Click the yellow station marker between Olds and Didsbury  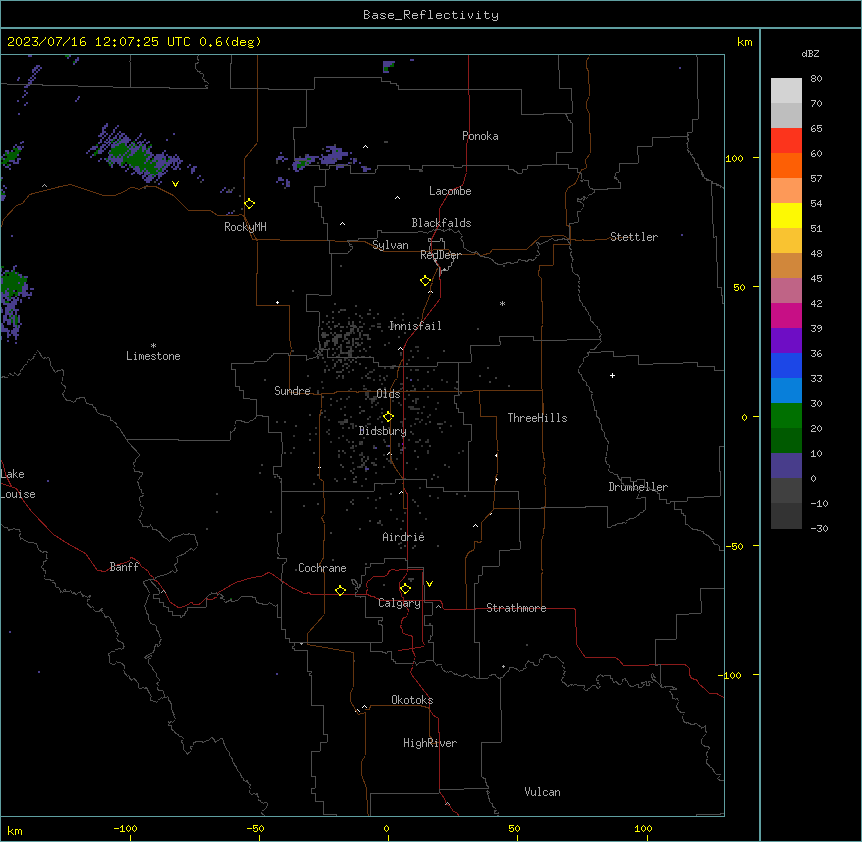[388, 417]
